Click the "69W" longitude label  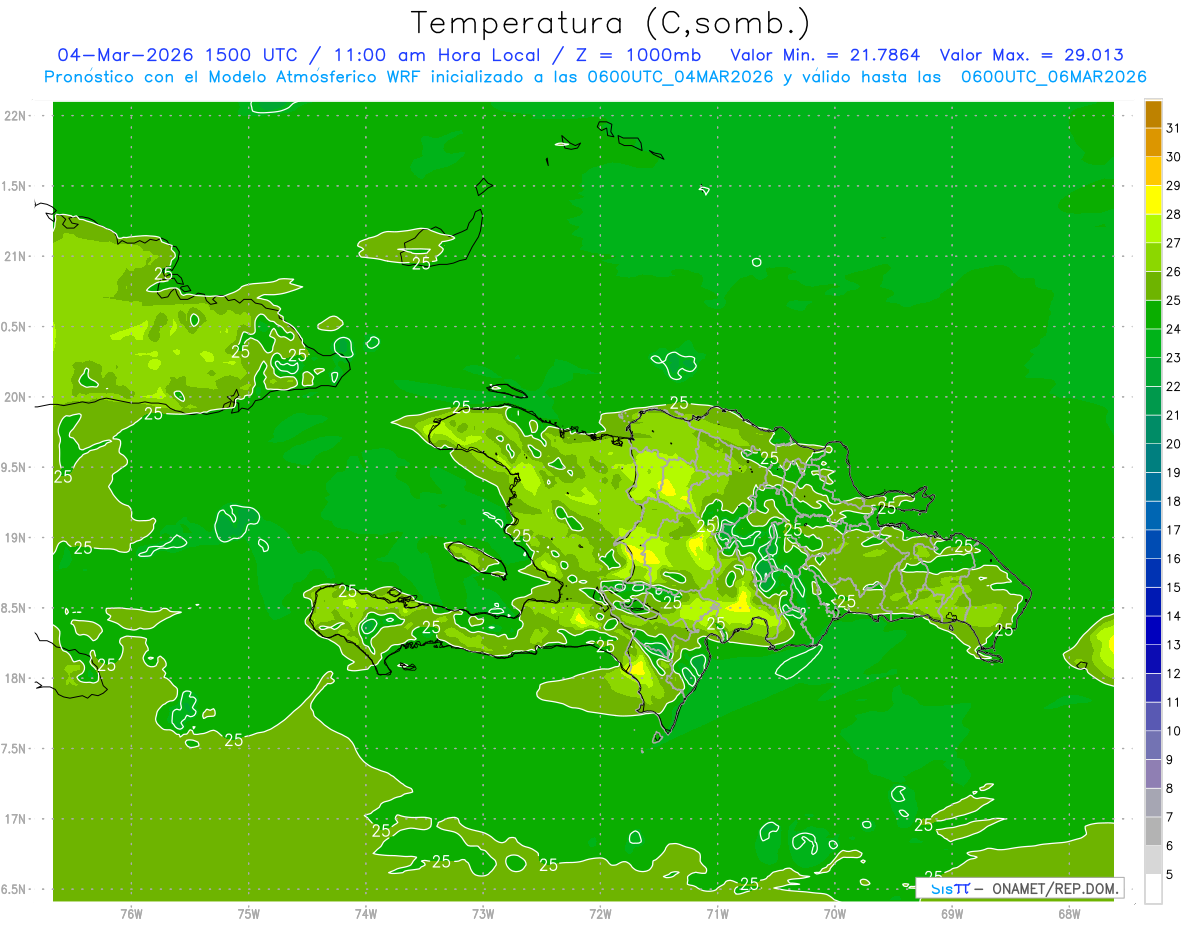[x=952, y=913]
